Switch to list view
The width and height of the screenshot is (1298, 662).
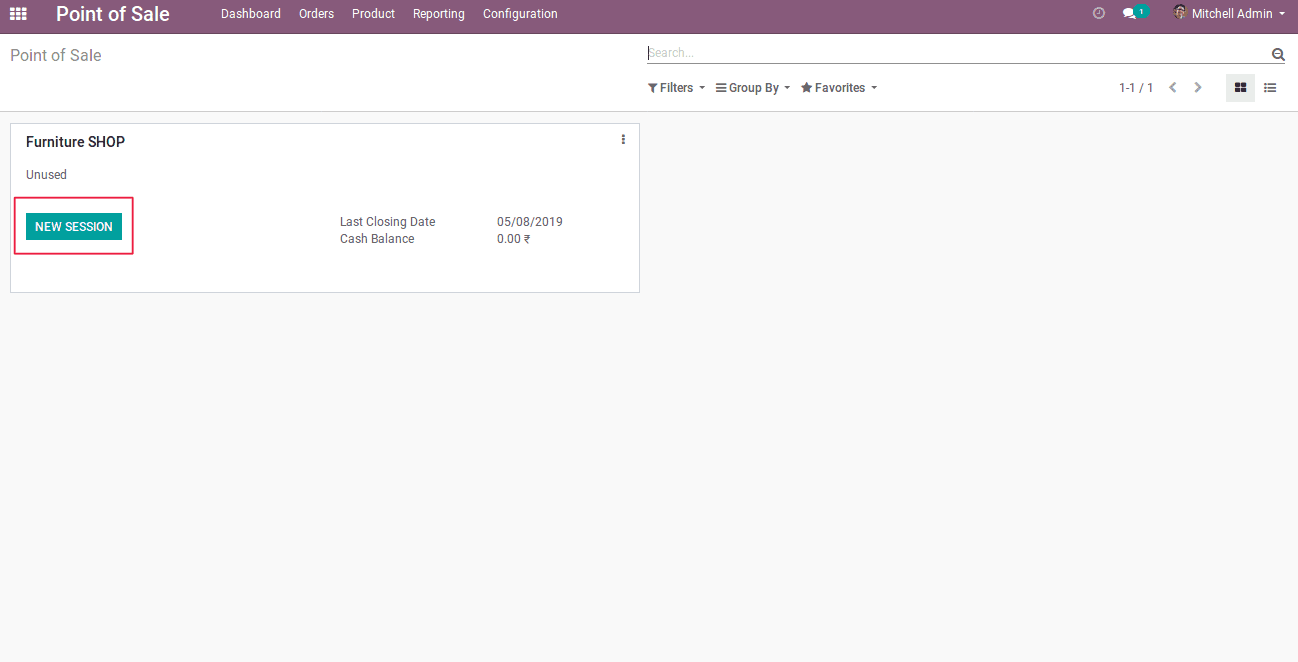coord(1270,88)
